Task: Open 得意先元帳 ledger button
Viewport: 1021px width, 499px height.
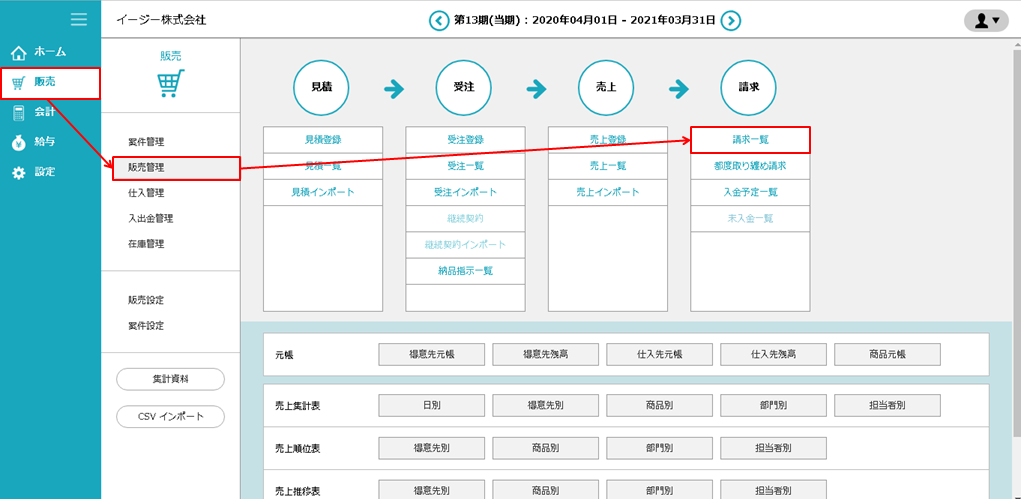Action: coord(431,355)
